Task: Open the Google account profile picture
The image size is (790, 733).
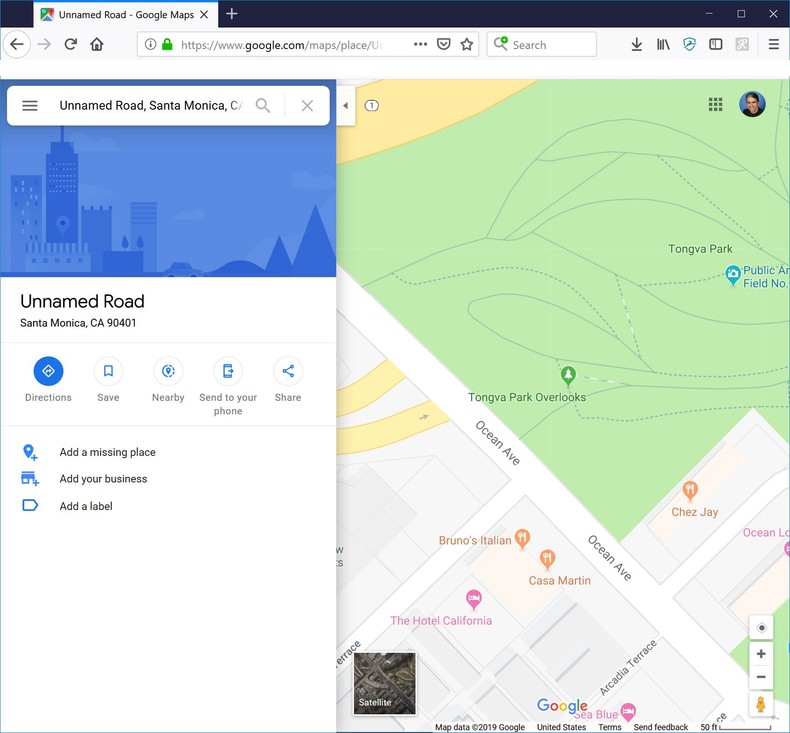Action: 752,104
